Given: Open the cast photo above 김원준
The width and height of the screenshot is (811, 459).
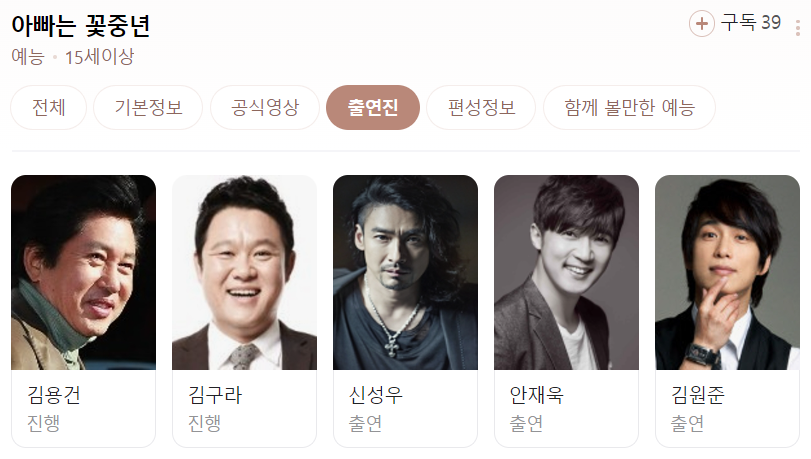Looking at the screenshot, I should 727,272.
